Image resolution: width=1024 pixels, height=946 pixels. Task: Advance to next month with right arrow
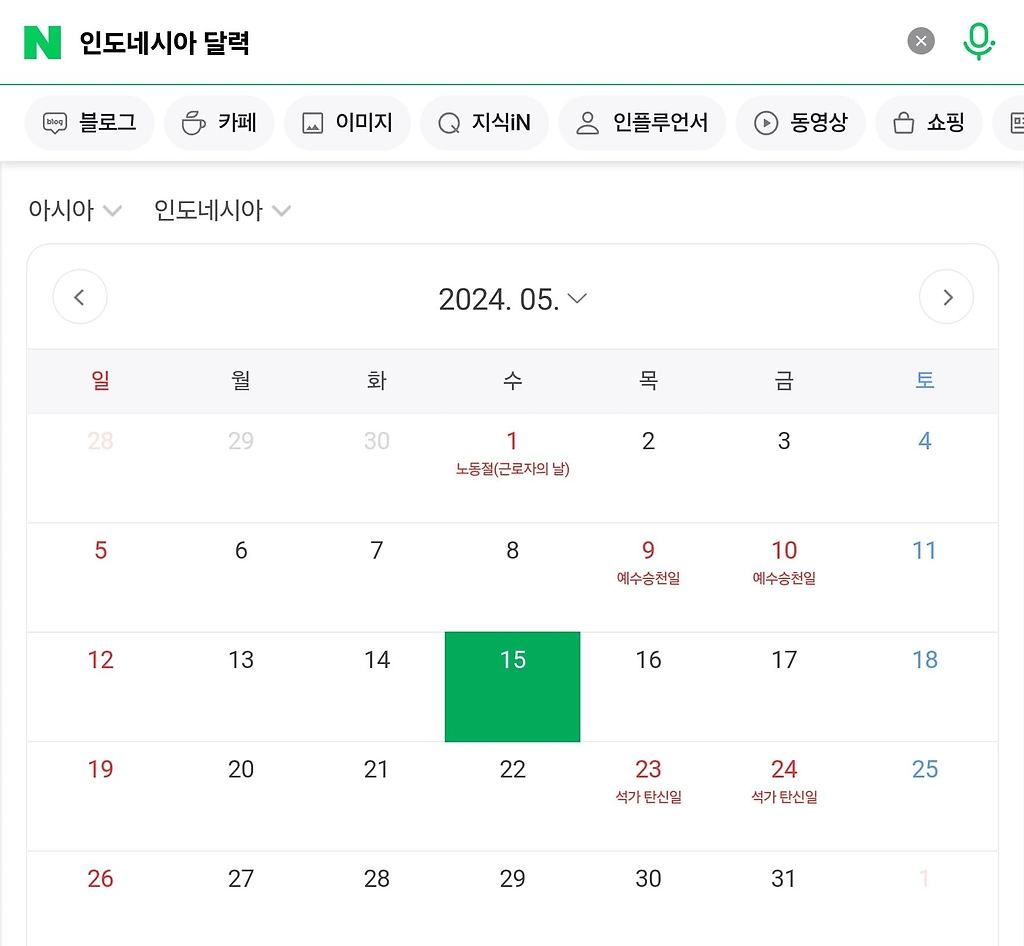[946, 297]
